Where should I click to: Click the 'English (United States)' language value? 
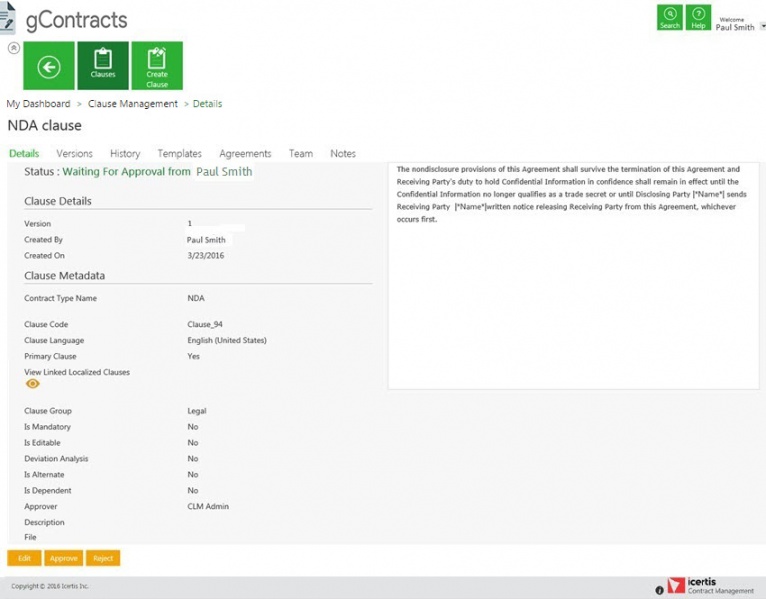point(227,341)
